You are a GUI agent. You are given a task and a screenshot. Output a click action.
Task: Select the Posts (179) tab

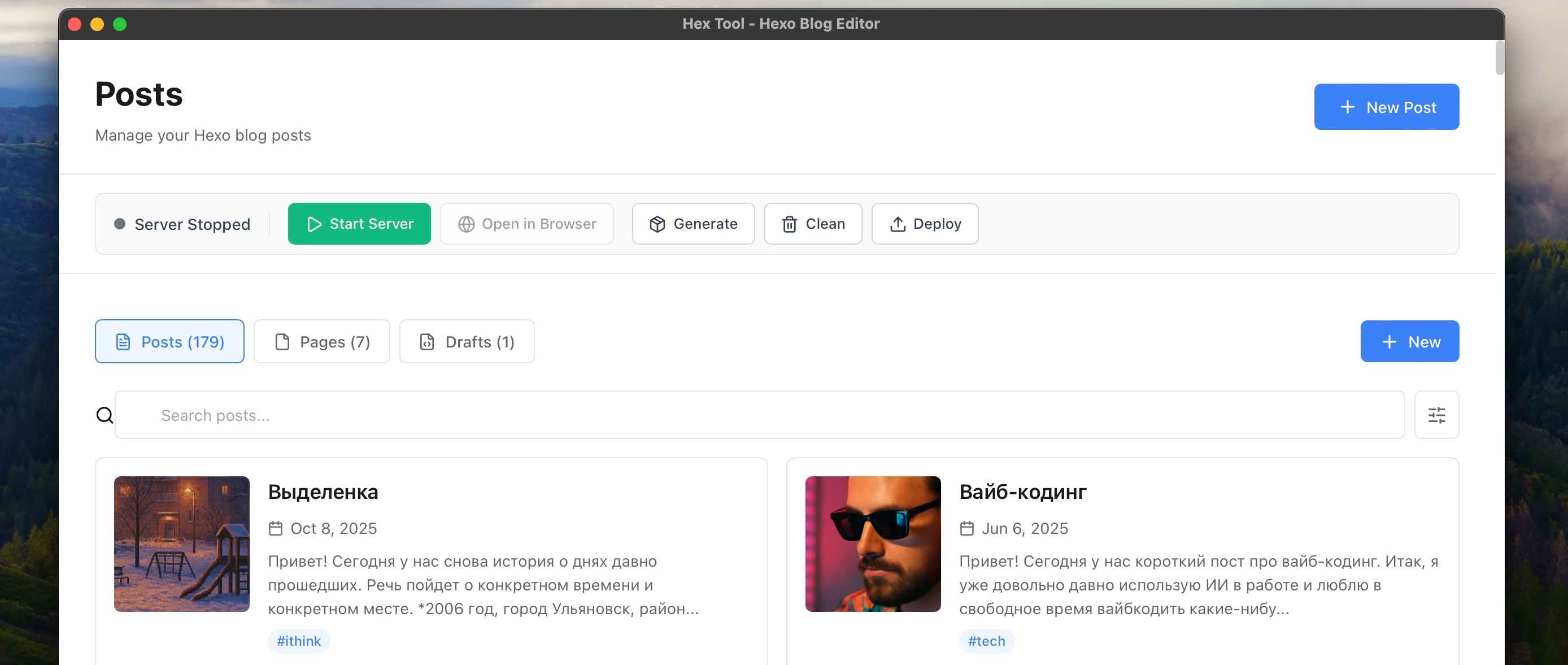tap(169, 342)
